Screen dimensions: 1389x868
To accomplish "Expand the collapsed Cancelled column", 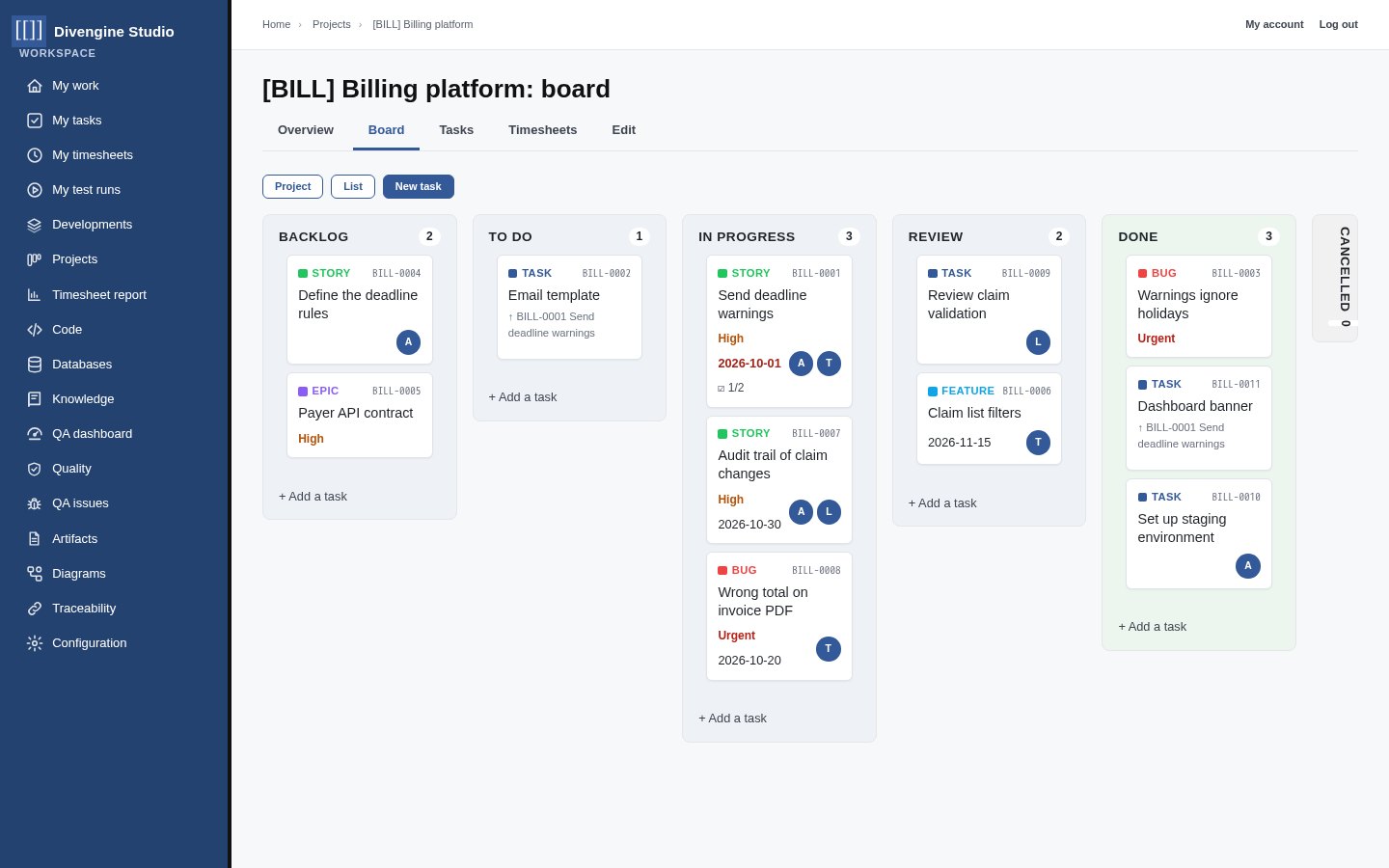I will pos(1335,278).
